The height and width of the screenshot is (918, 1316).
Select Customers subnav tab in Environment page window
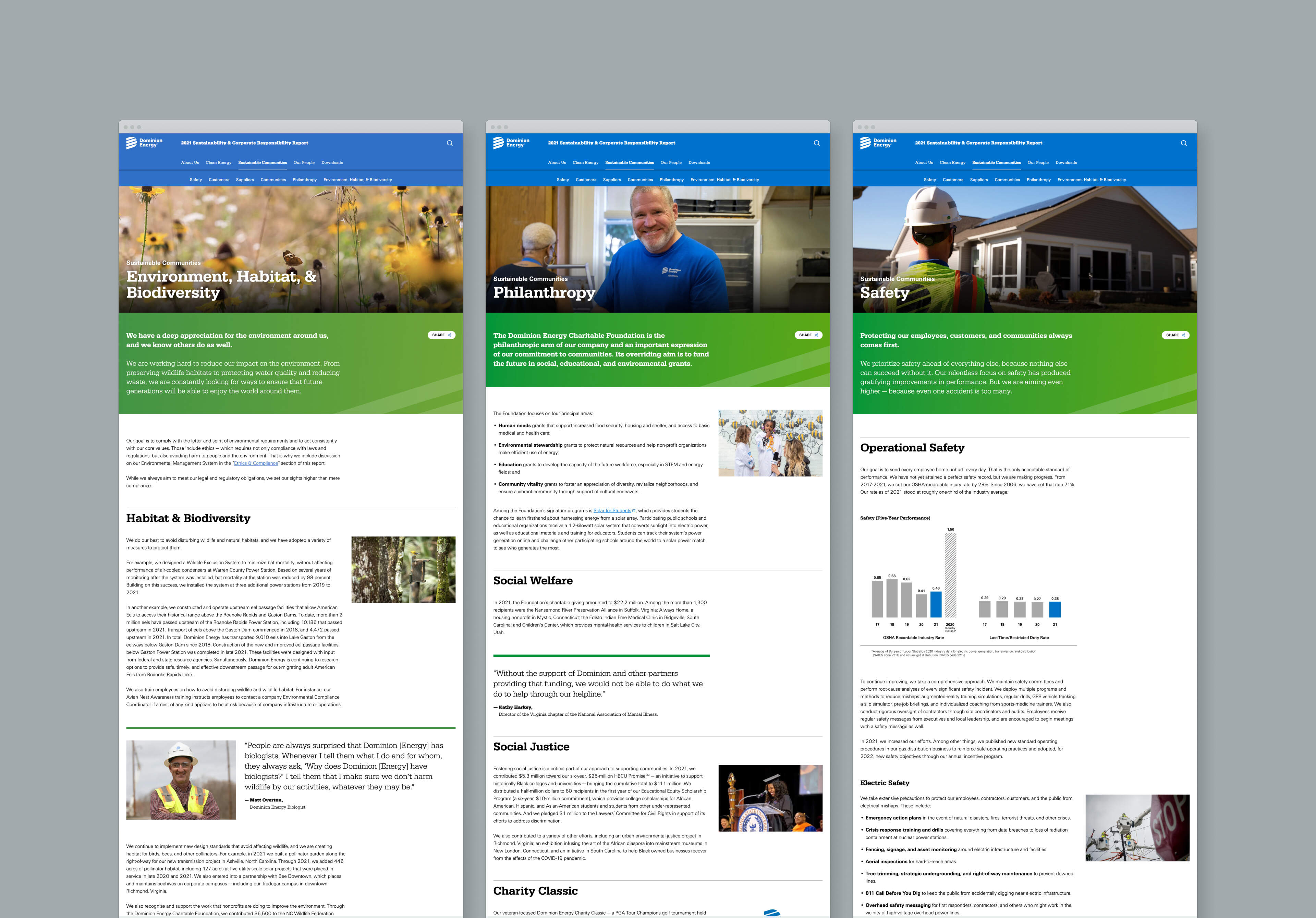219,180
